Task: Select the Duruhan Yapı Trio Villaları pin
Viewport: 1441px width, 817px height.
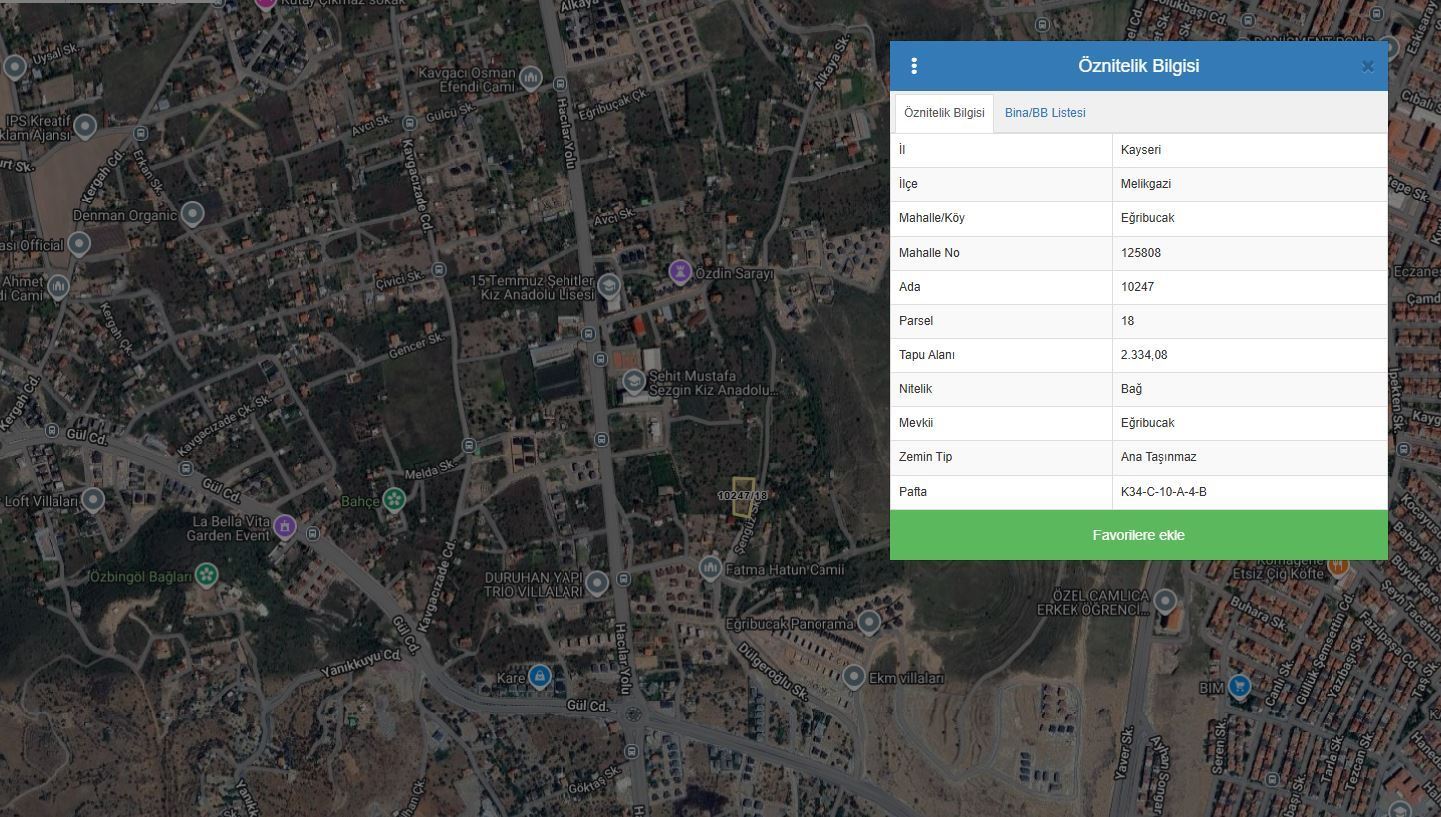Action: pos(597,582)
